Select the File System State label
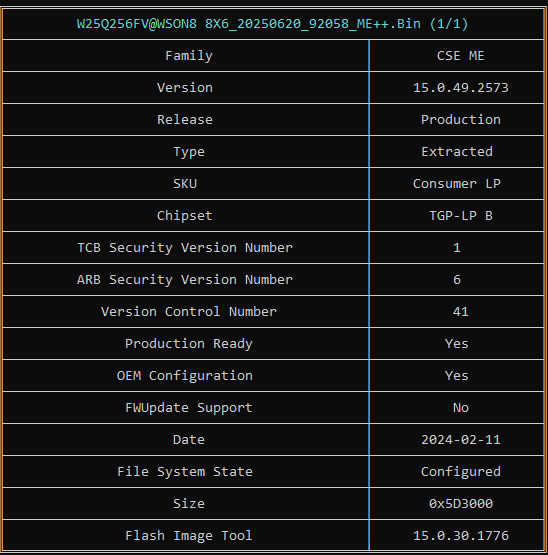Screen dimensions: 548x555 (185, 472)
